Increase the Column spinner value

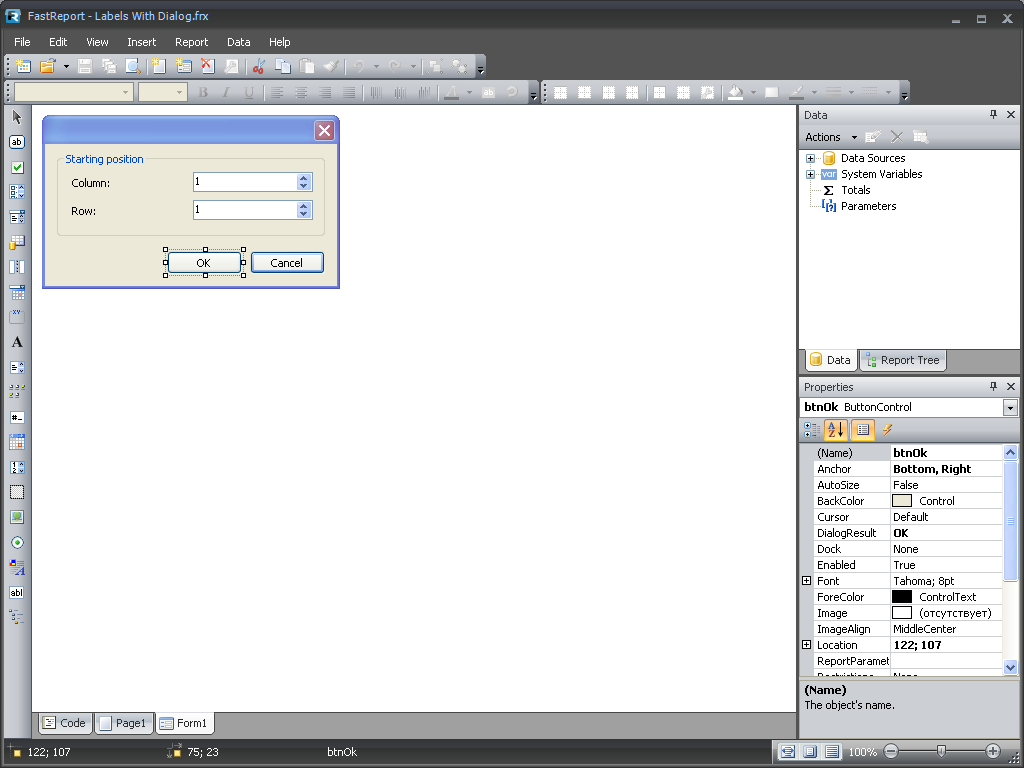pos(304,178)
